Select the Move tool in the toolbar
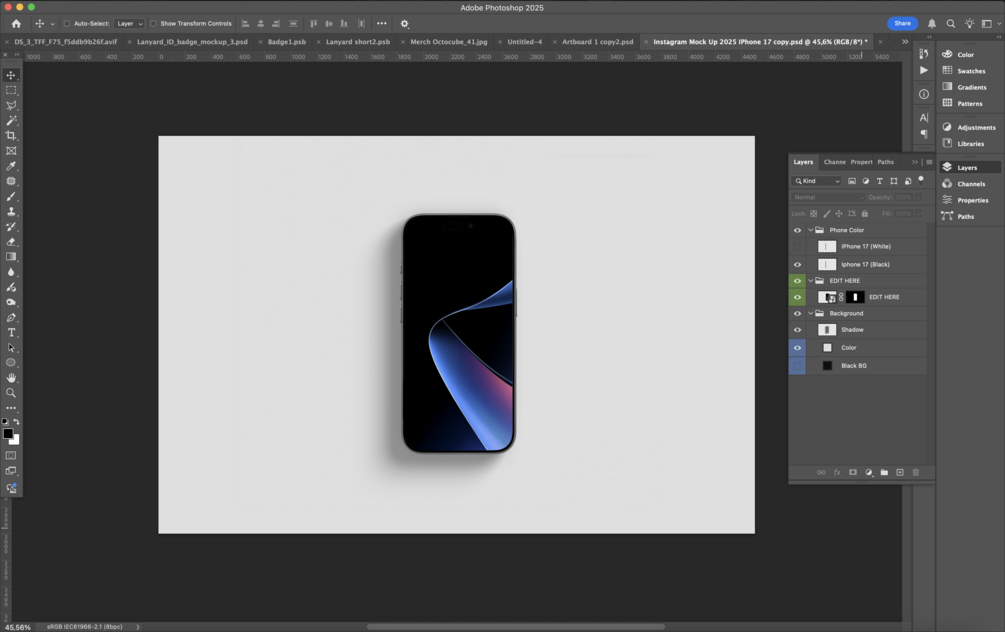The image size is (1005, 632). click(x=11, y=75)
